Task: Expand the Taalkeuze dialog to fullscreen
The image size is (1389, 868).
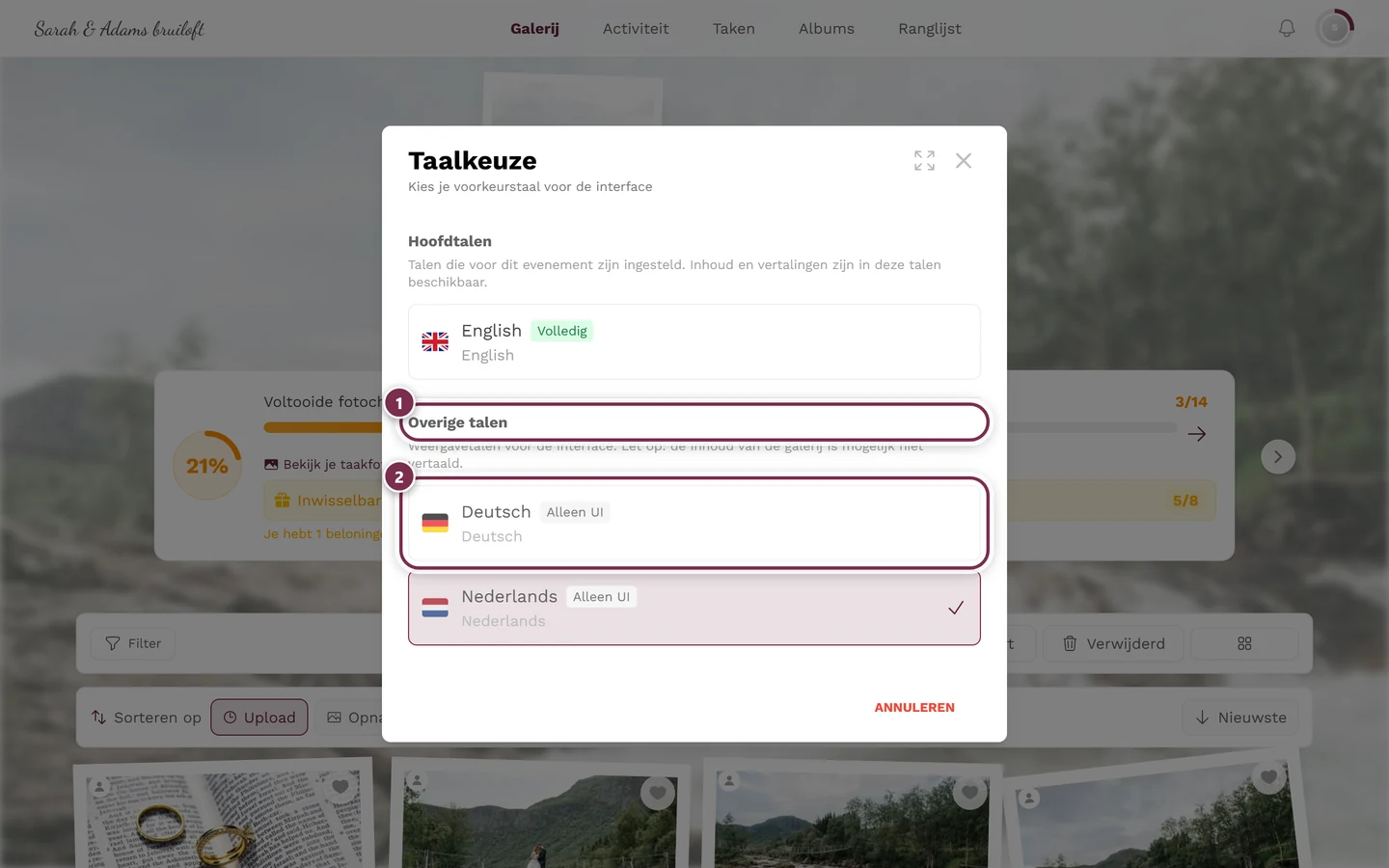Action: click(x=924, y=161)
